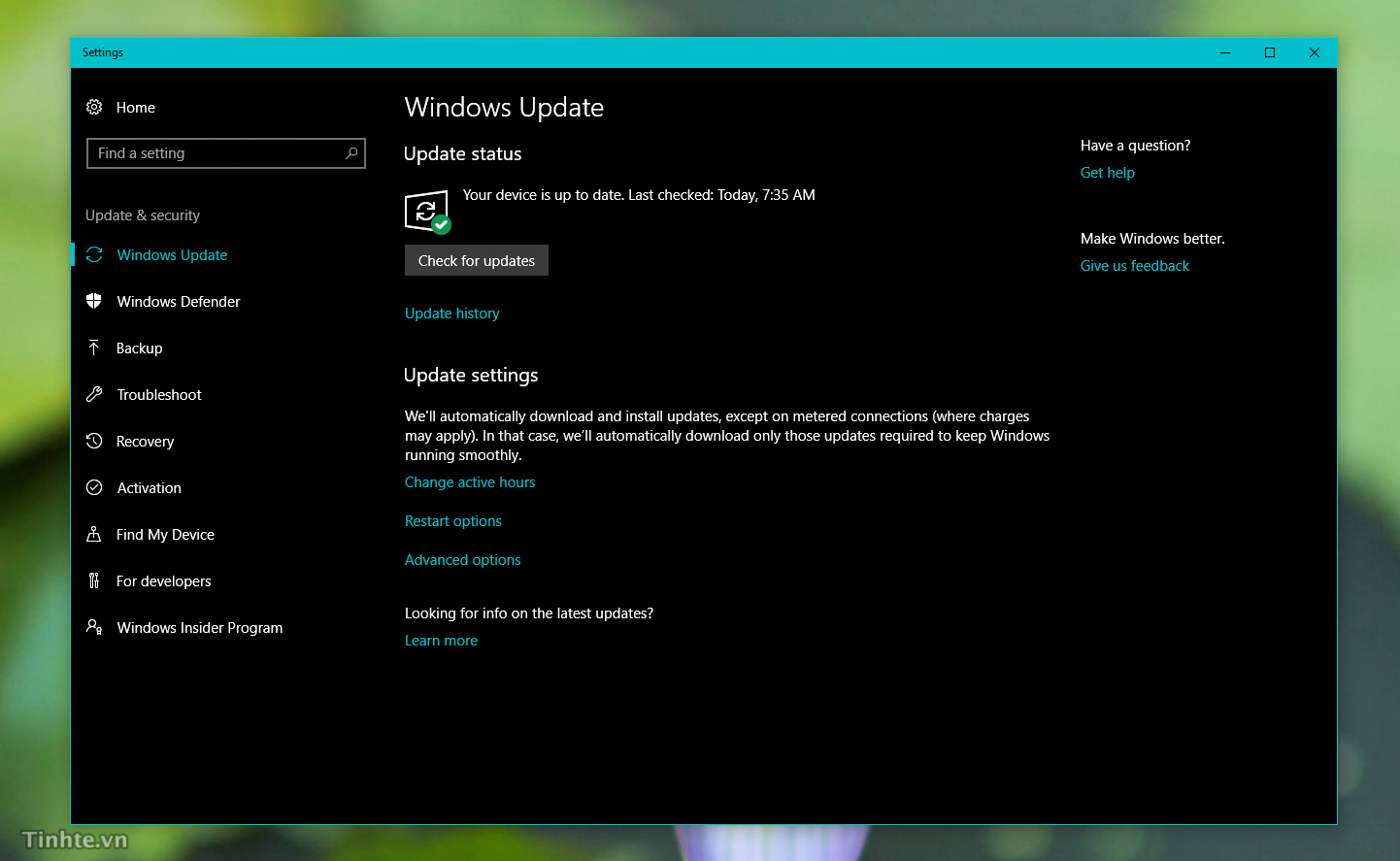Click the 'Have a question?' text

coord(1136,146)
